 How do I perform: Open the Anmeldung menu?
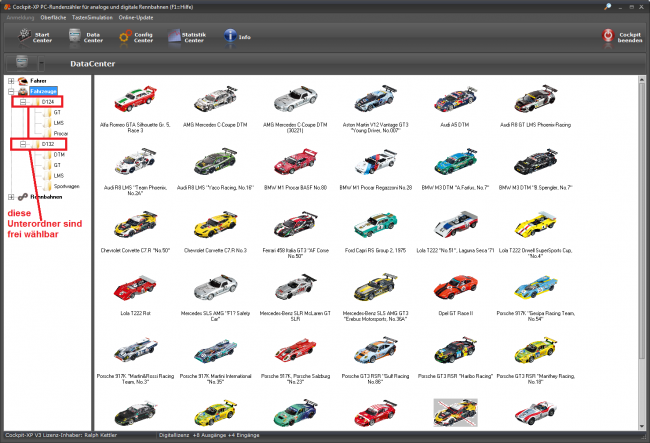point(20,17)
